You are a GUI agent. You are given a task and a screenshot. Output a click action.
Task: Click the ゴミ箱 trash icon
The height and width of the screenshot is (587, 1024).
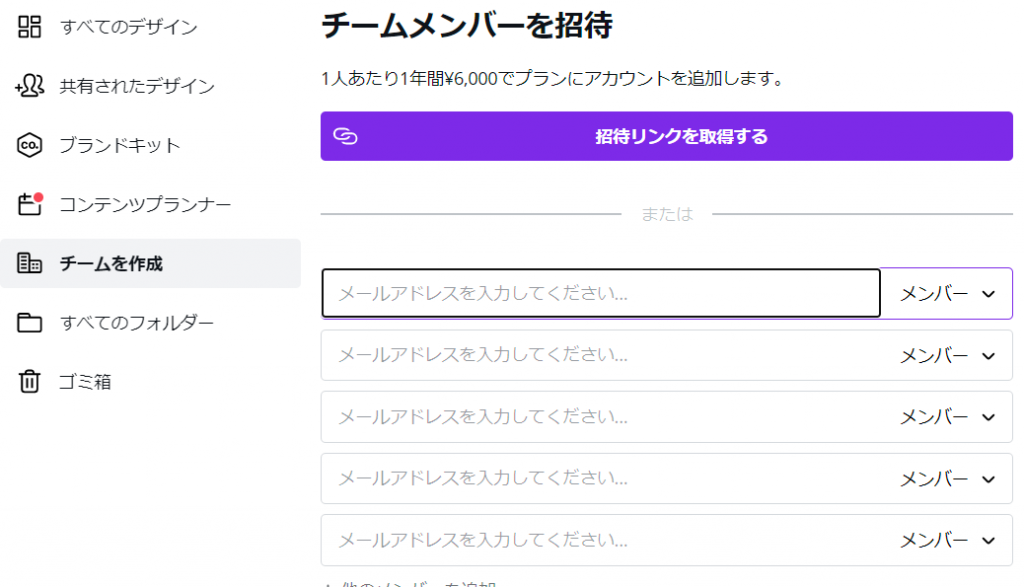point(30,381)
